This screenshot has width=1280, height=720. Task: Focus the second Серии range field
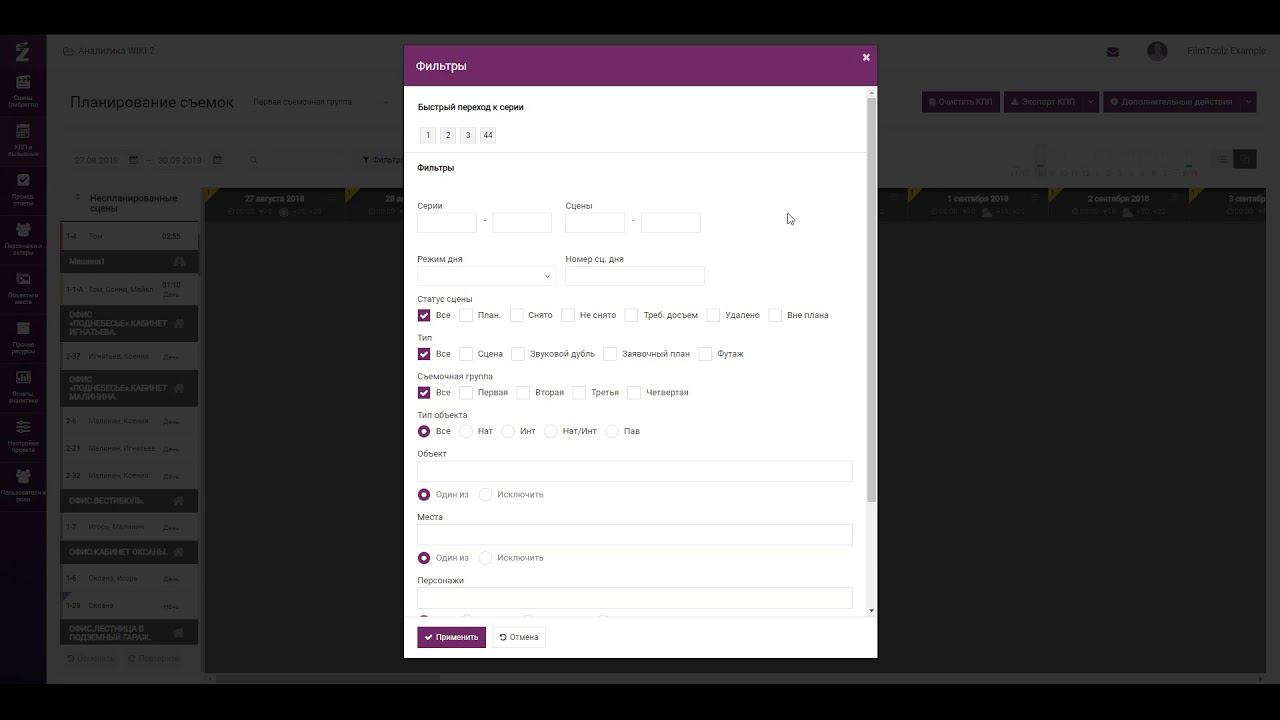coord(522,222)
